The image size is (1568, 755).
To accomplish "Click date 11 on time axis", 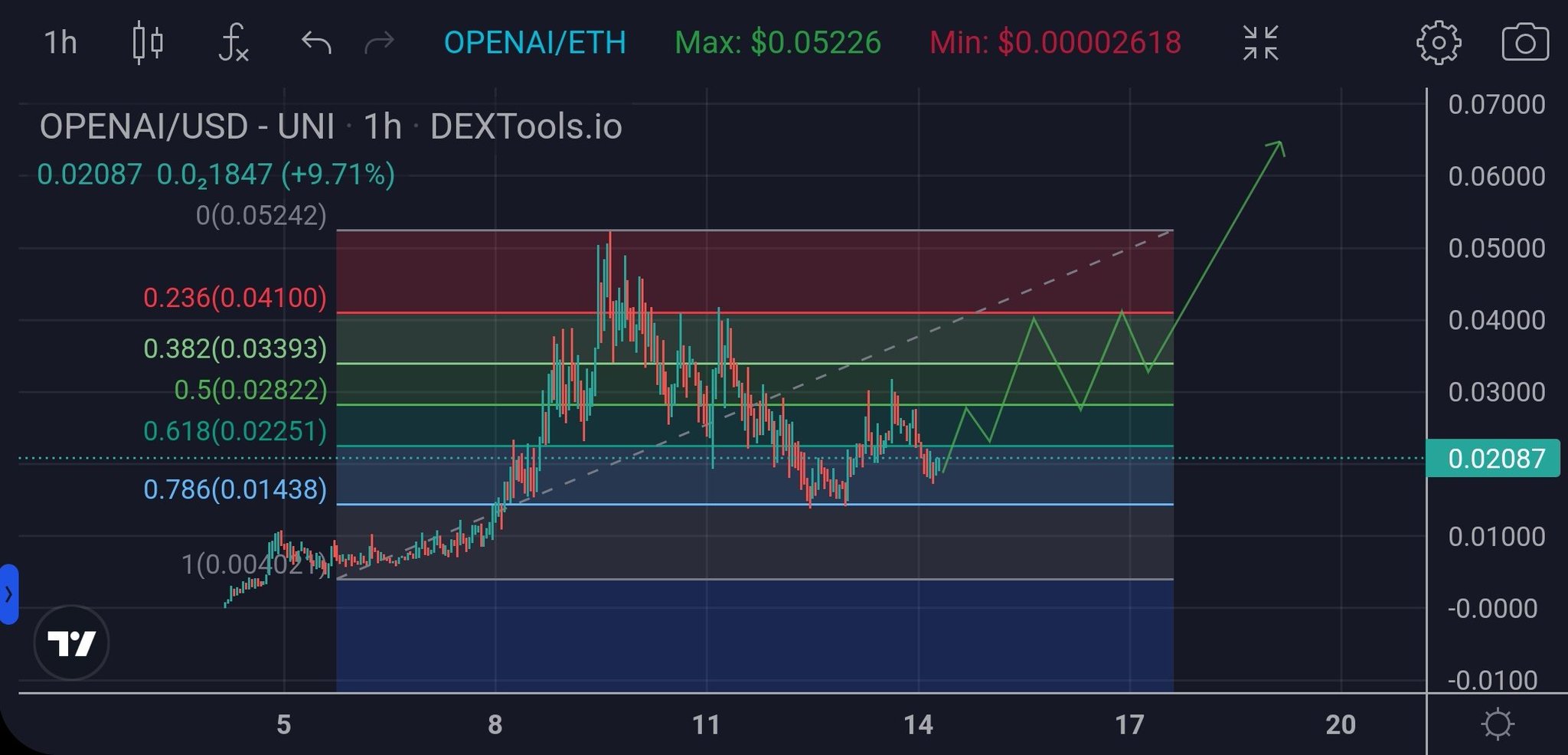I will pos(706,724).
